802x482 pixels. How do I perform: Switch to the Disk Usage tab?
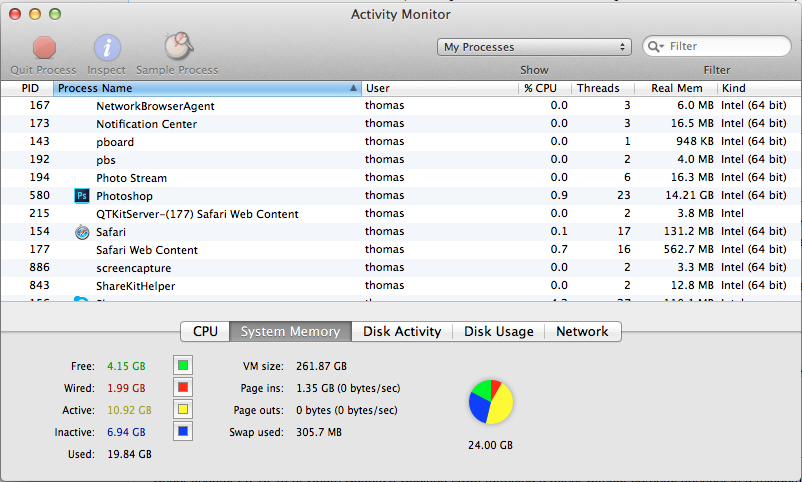pos(499,332)
